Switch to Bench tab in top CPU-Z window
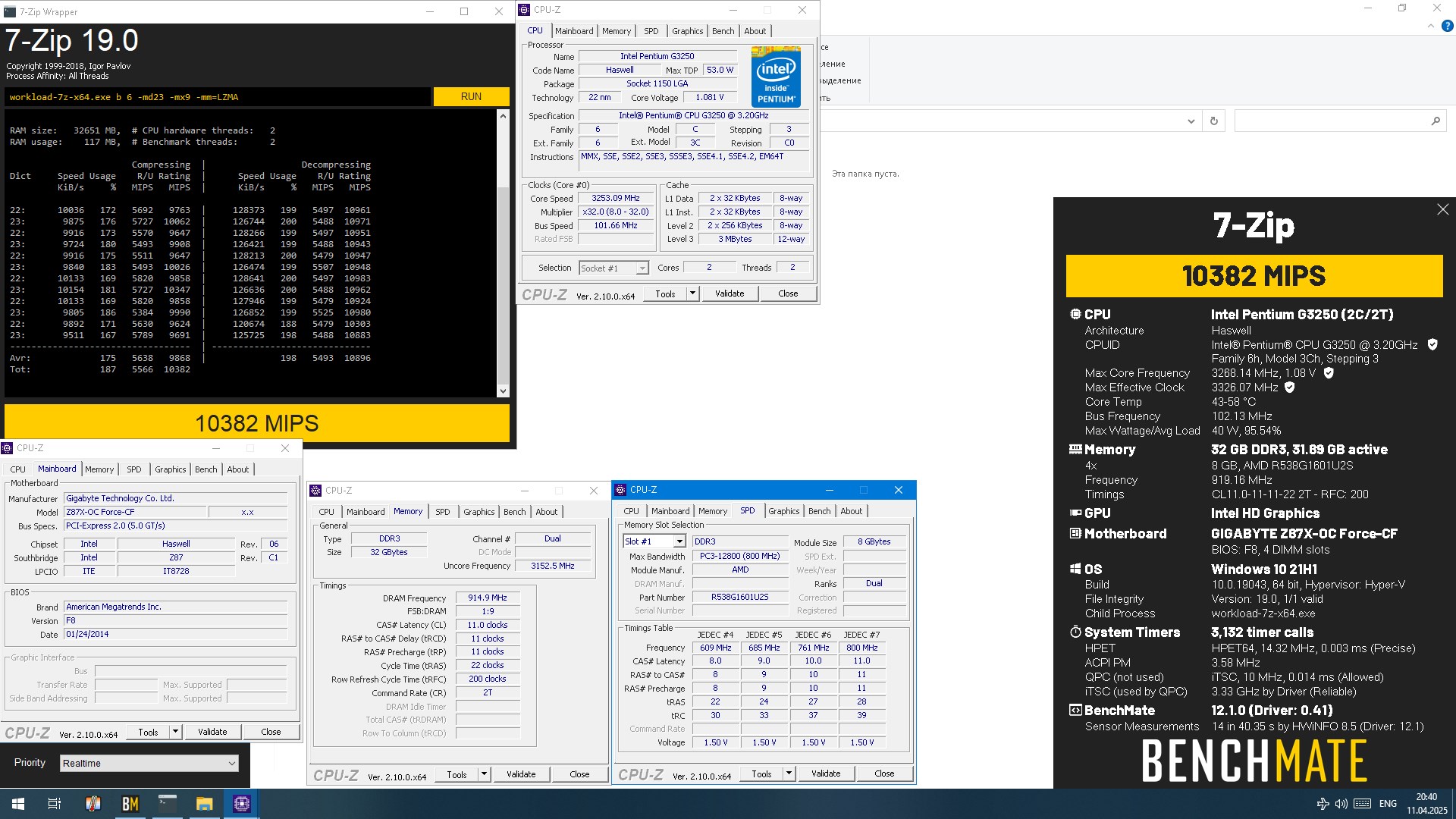The width and height of the screenshot is (1456, 819). click(723, 31)
